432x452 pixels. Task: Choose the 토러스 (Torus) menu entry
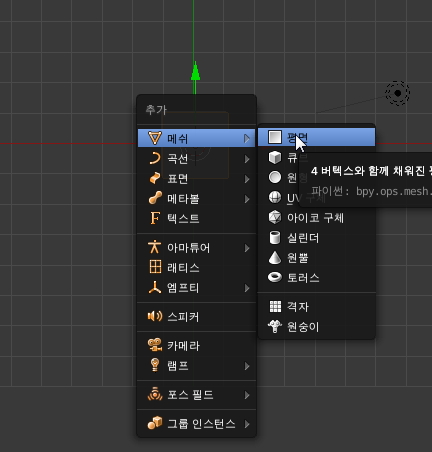(317, 278)
